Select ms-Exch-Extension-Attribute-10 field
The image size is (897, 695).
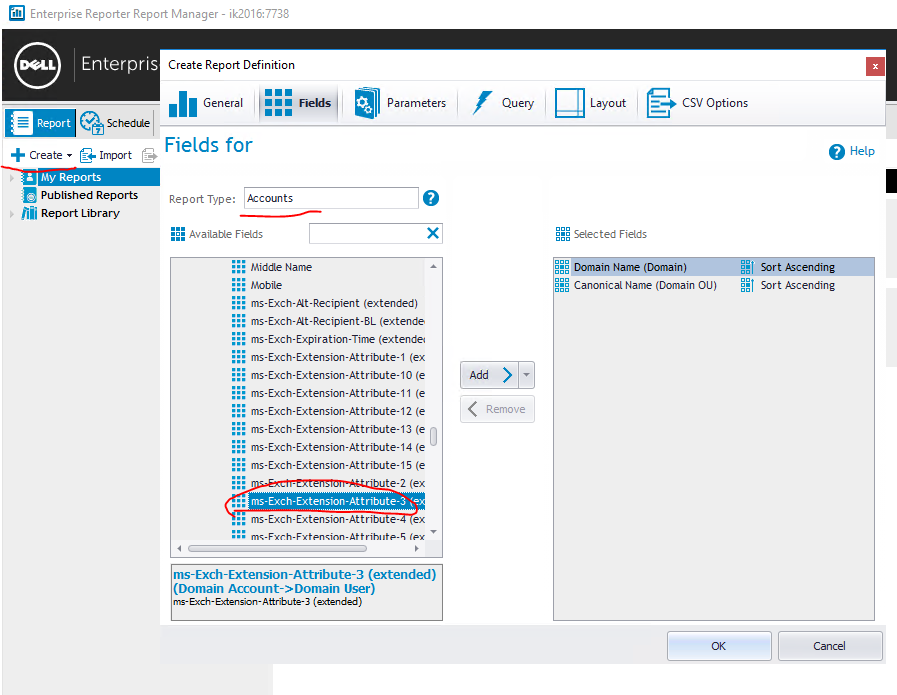tap(338, 375)
